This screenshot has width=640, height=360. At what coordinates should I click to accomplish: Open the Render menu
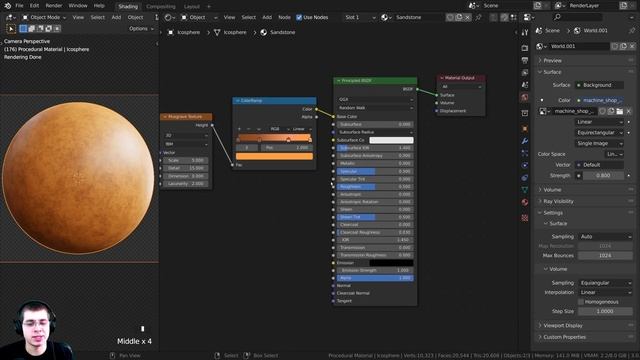coord(53,6)
